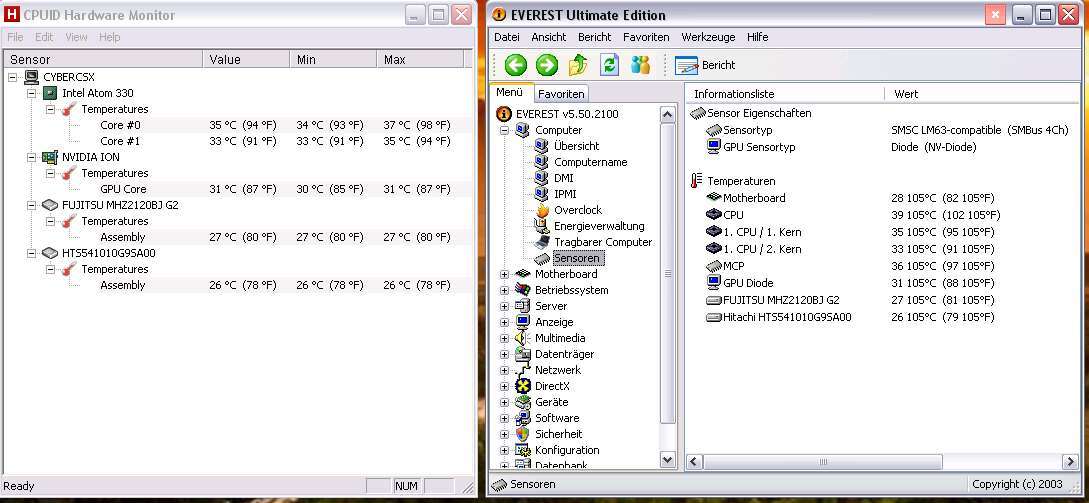Click the FUJITSU hard drive icon in Hardware Monitor
The width and height of the screenshot is (1089, 503).
(49, 205)
